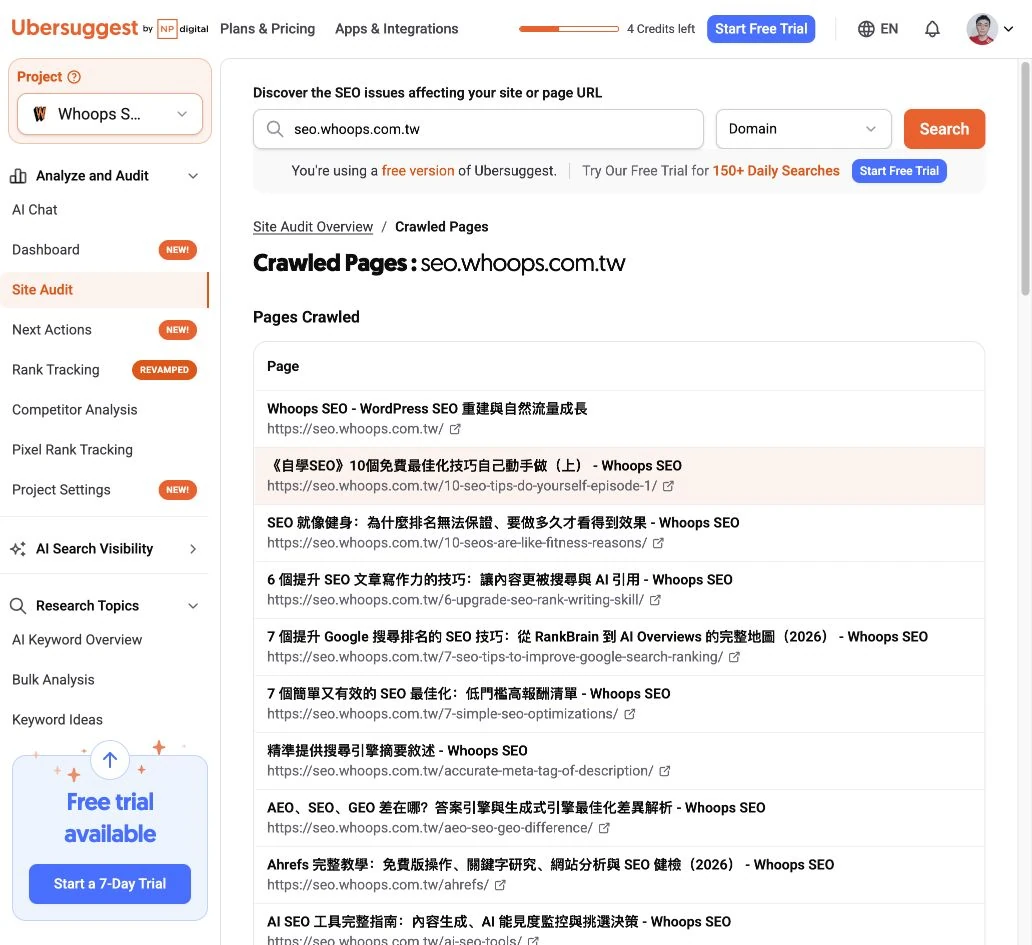Screen dimensions: 1032x945
Task: Click the Whoops SEO homepage title row
Action: (427, 409)
